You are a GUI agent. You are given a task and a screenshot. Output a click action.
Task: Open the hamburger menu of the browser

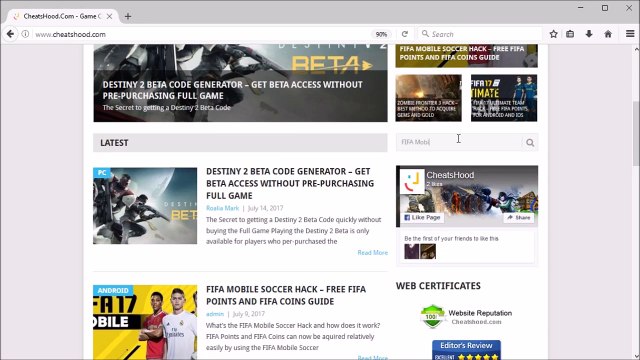pyautogui.click(x=630, y=34)
